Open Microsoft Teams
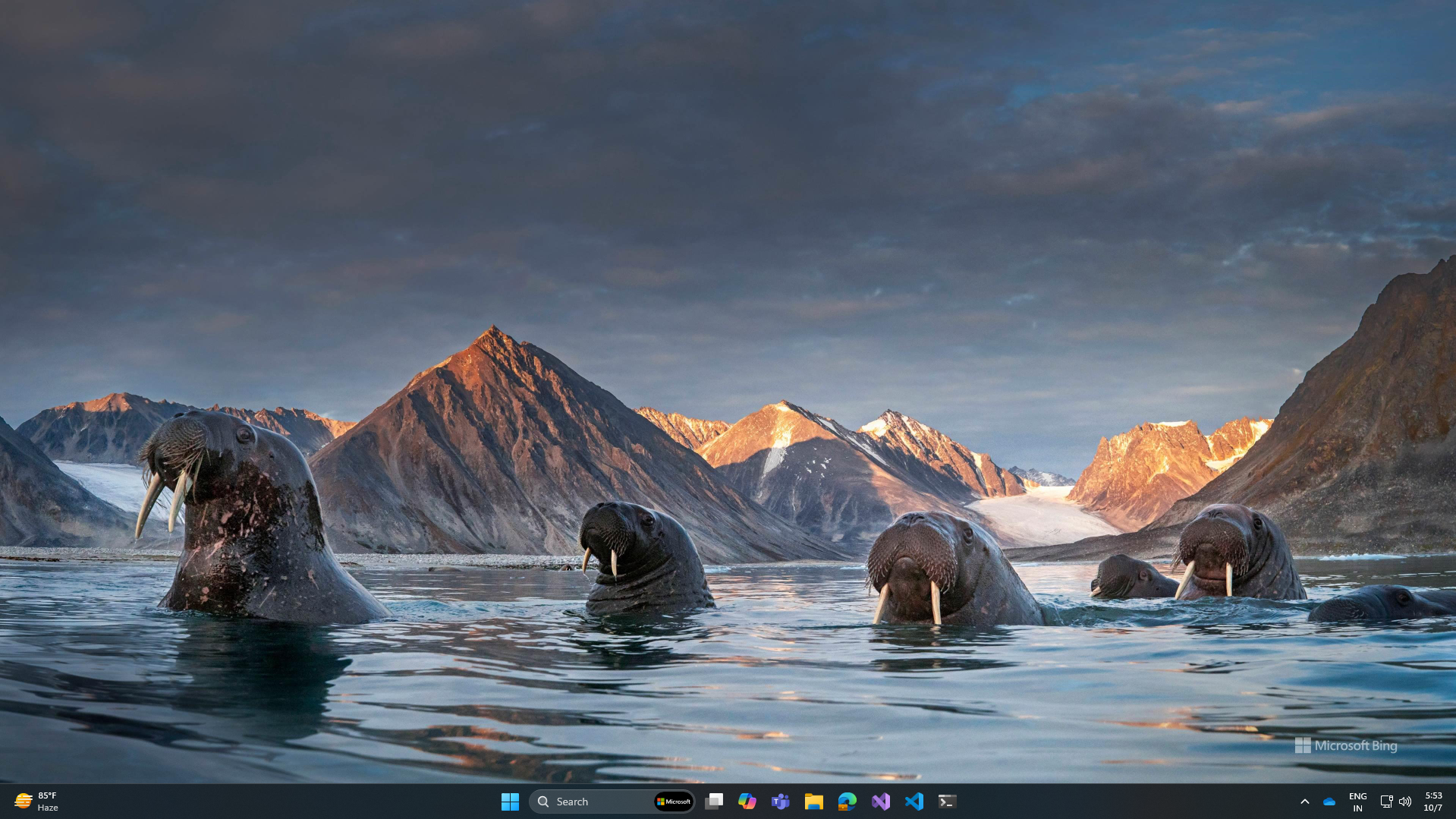This screenshot has height=819, width=1456. point(781,801)
